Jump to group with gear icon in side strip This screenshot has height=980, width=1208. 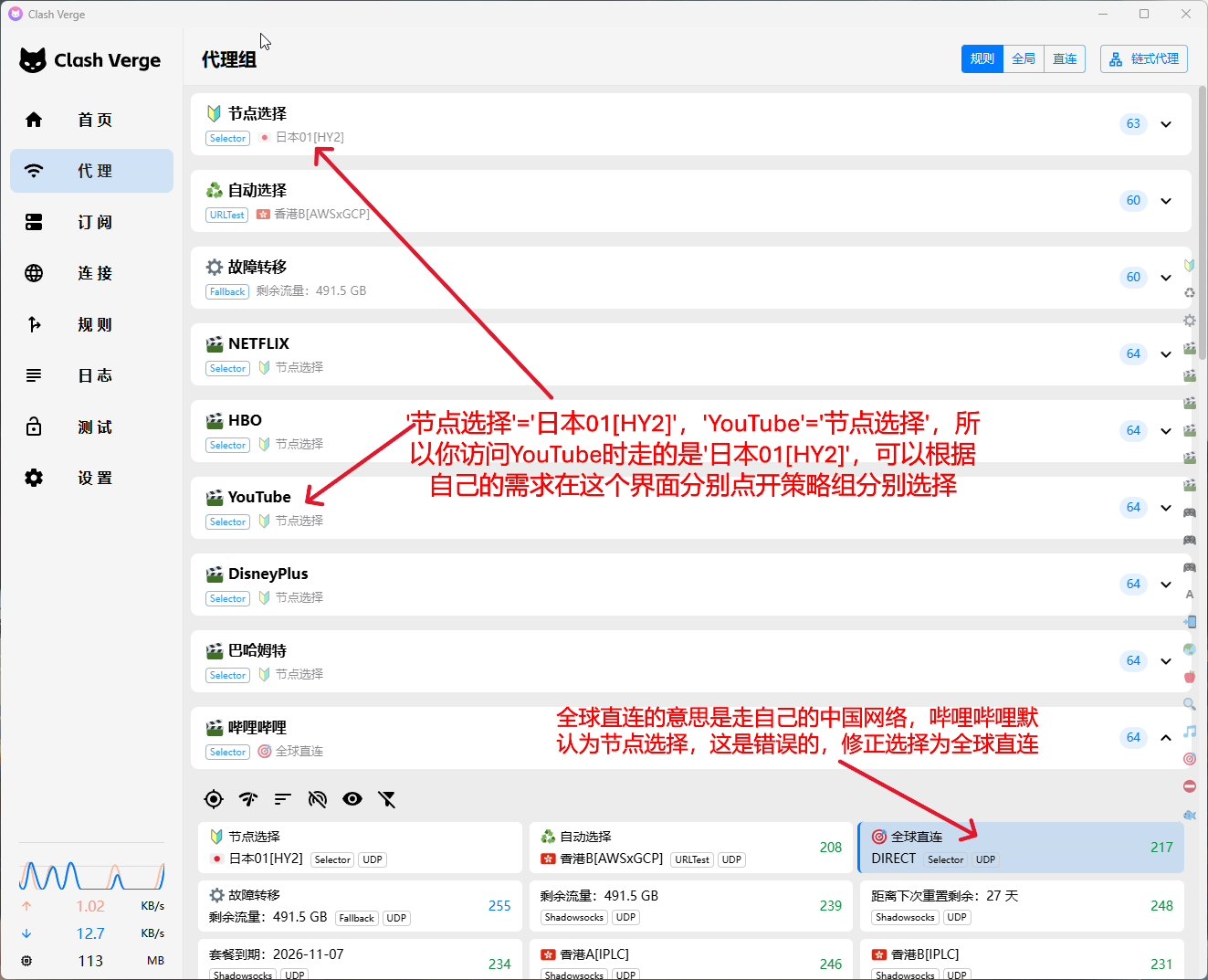(1189, 321)
